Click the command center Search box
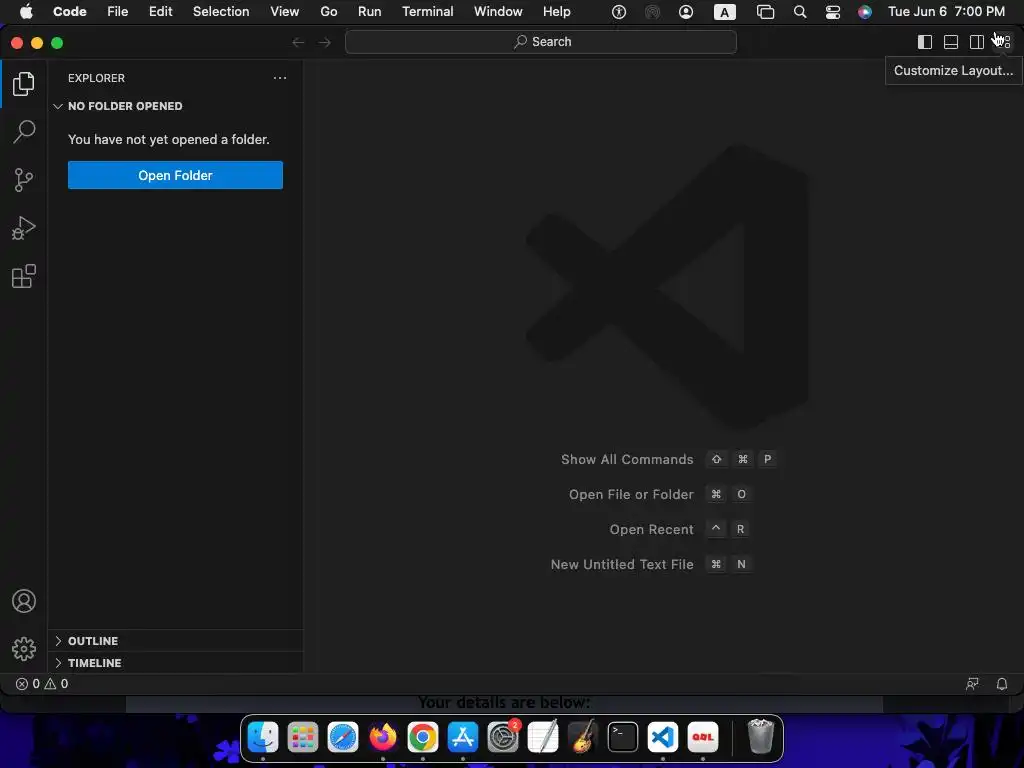This screenshot has height=768, width=1024. 541,42
